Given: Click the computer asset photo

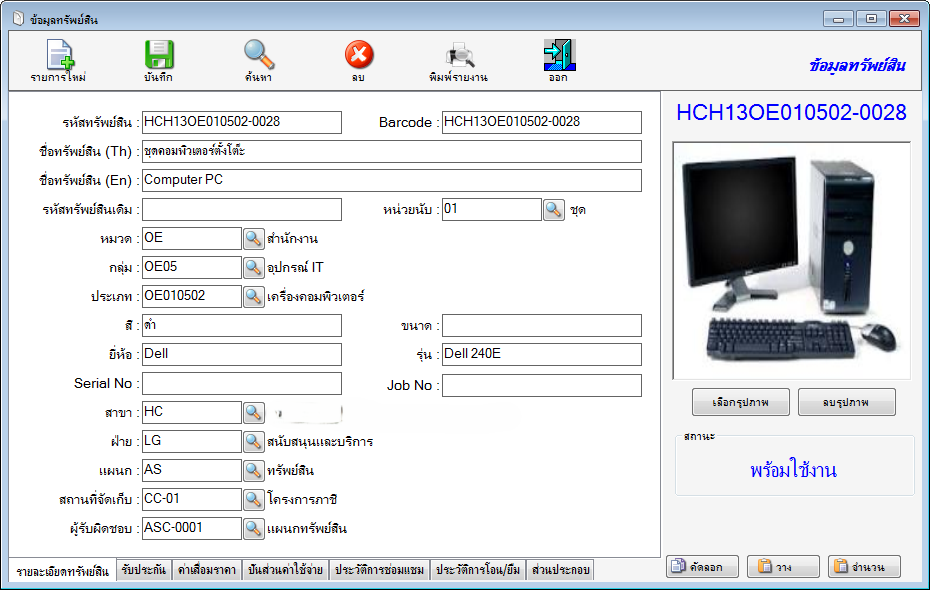Looking at the screenshot, I should pyautogui.click(x=791, y=261).
